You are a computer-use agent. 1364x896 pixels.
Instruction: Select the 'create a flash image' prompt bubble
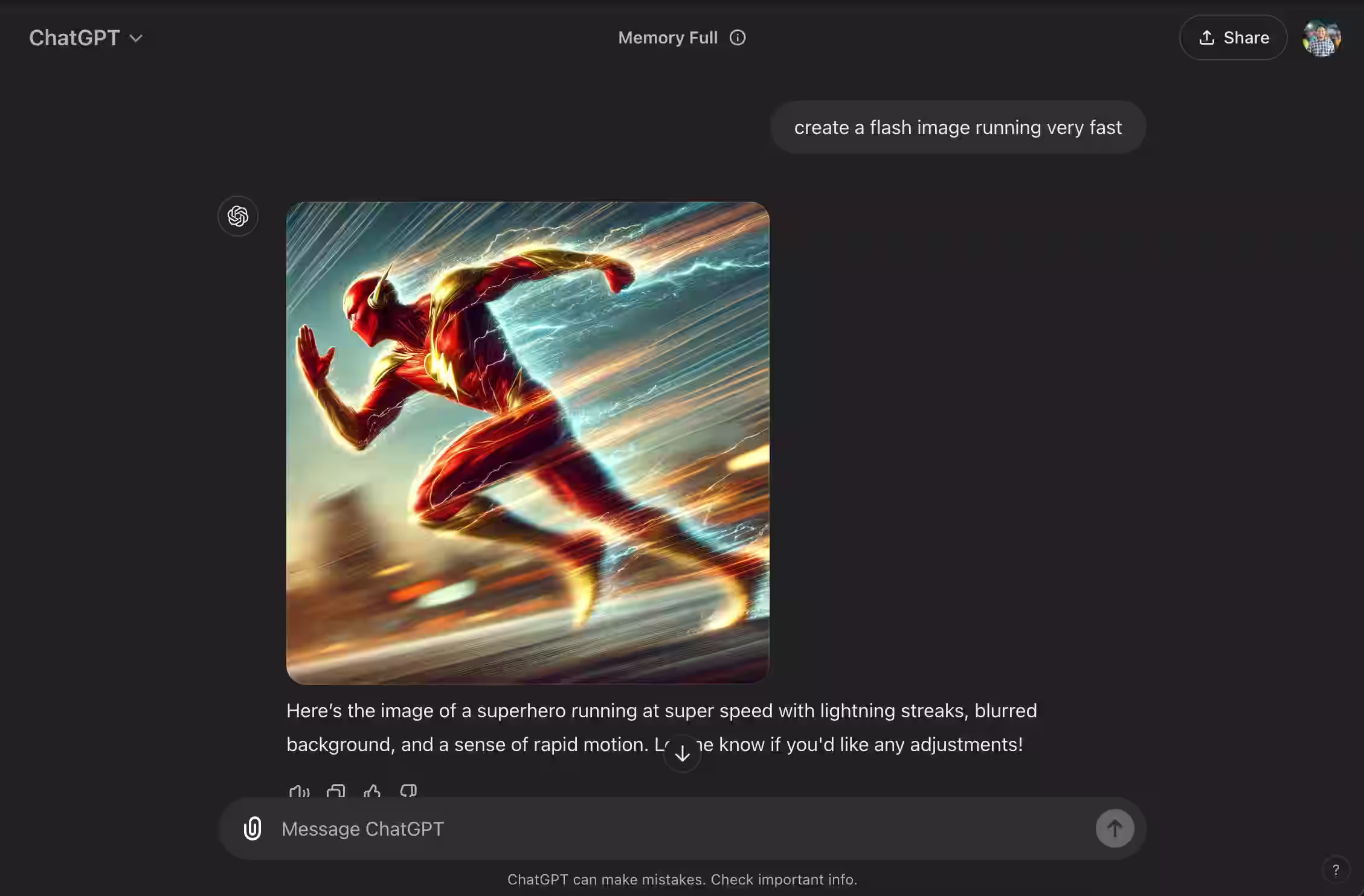pos(958,127)
